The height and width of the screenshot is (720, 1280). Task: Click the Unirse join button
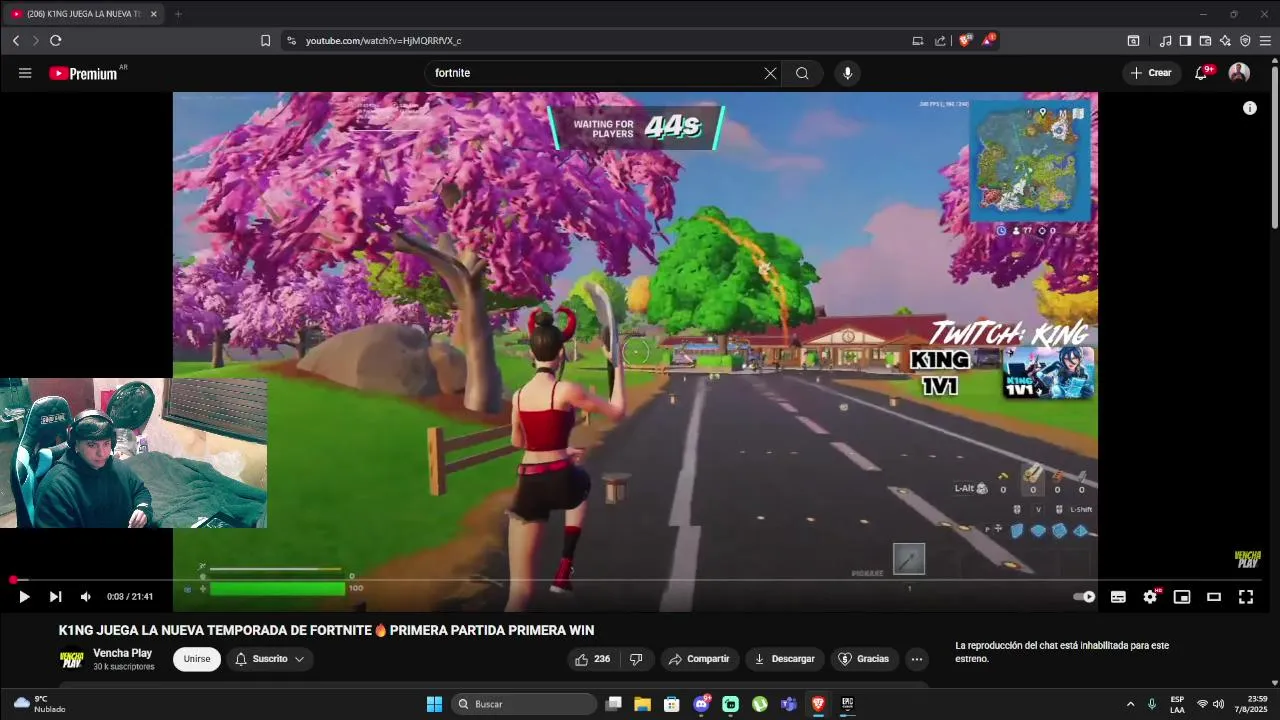pos(197,659)
